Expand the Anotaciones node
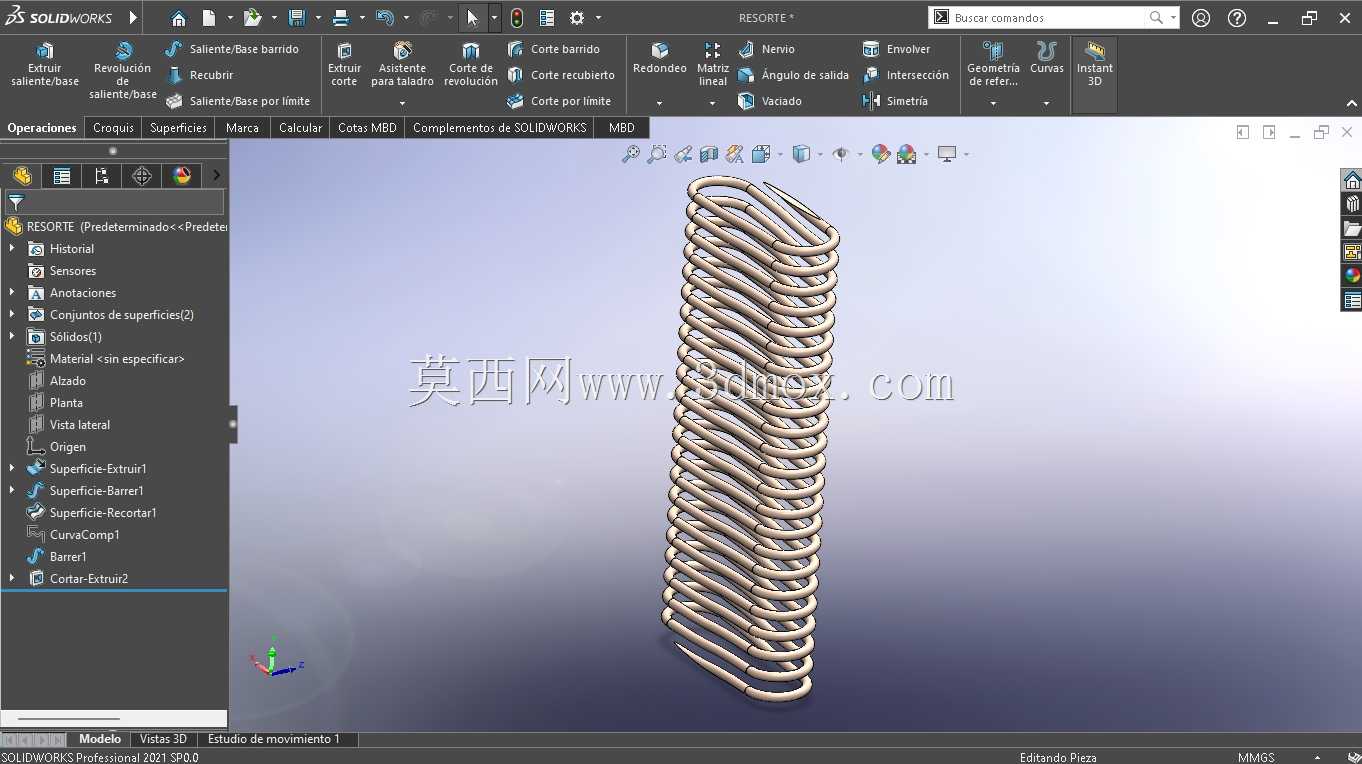 pyautogui.click(x=12, y=292)
